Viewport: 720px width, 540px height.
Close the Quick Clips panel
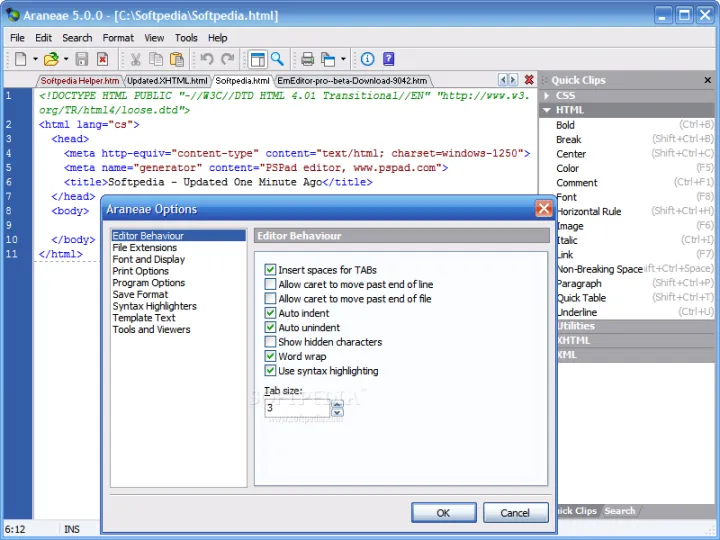coord(708,80)
